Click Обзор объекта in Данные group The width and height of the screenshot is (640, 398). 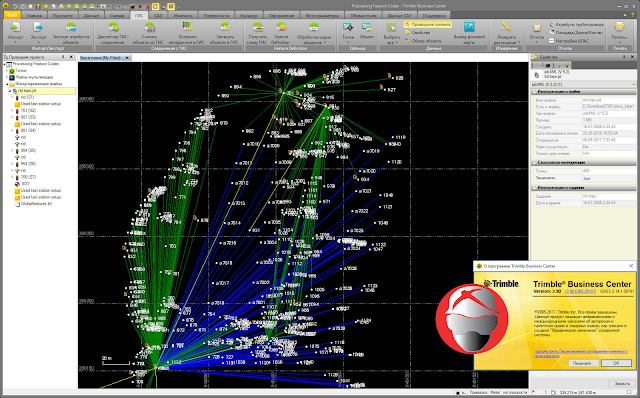click(423, 41)
